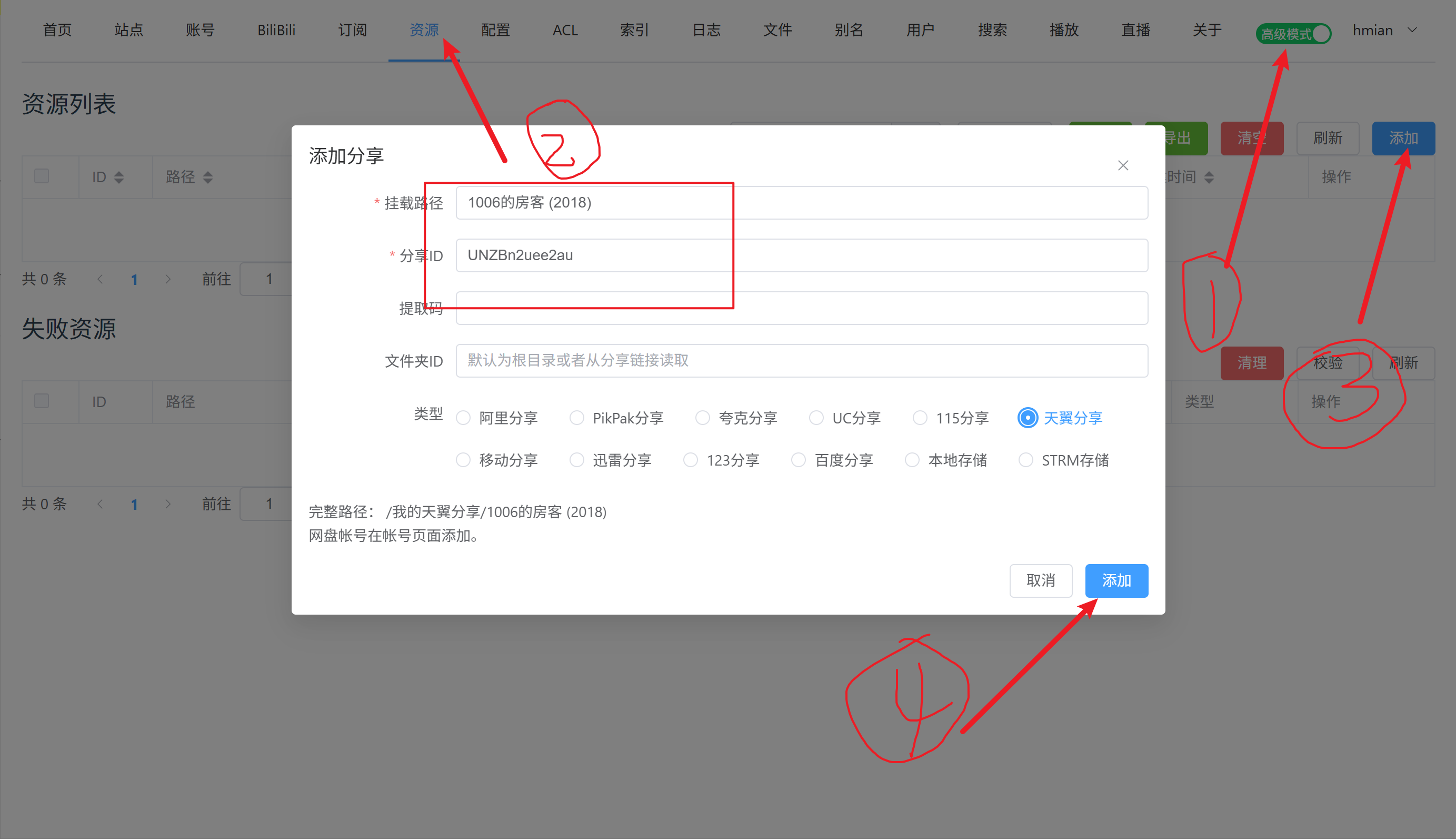Screen dimensions: 1456x839
Task: Click the 路径 column sort arrows
Action: [208, 177]
